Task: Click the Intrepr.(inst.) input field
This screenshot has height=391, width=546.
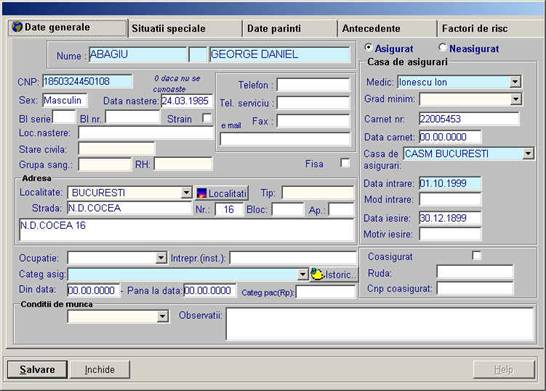Action: (293, 258)
